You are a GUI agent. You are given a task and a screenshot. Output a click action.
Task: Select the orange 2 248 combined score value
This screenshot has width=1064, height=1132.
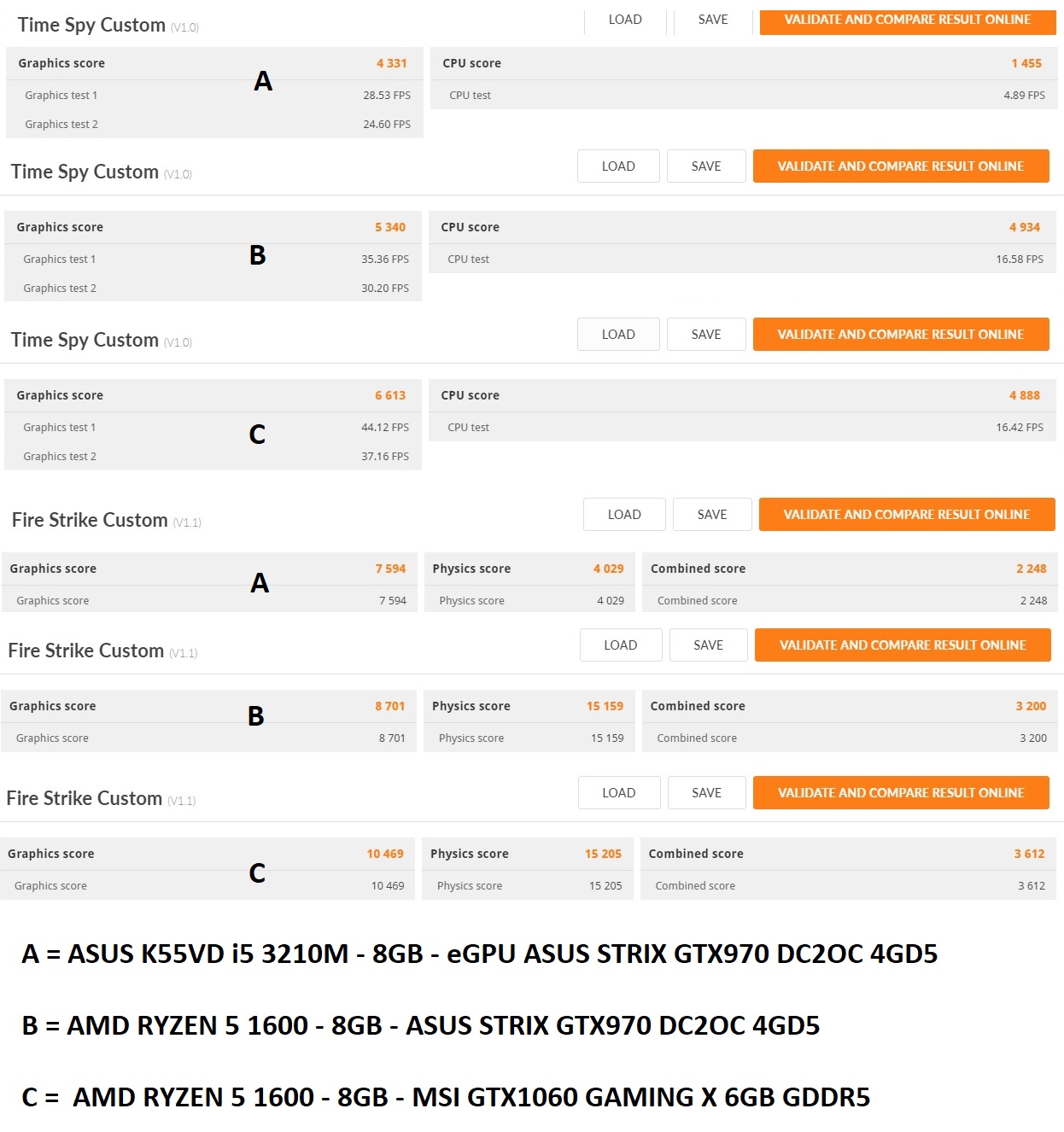[1032, 569]
